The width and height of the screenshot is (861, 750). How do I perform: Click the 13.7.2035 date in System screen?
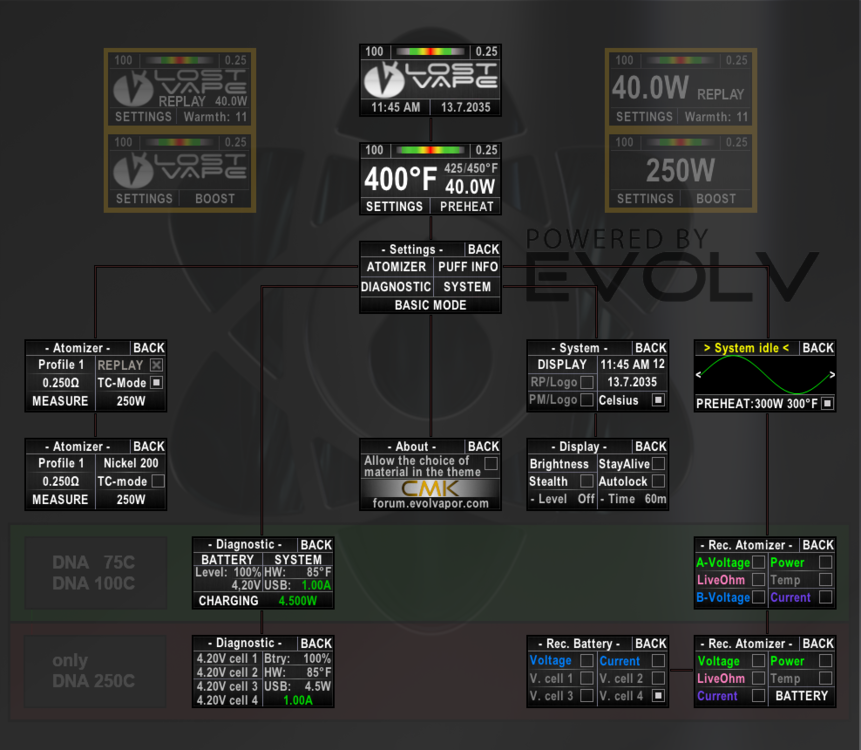tap(632, 382)
